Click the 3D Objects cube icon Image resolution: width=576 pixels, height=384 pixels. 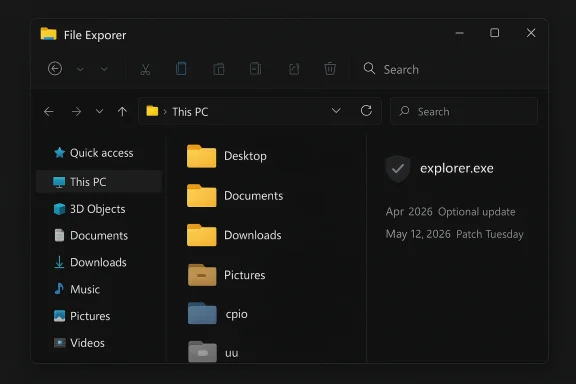(x=59, y=209)
